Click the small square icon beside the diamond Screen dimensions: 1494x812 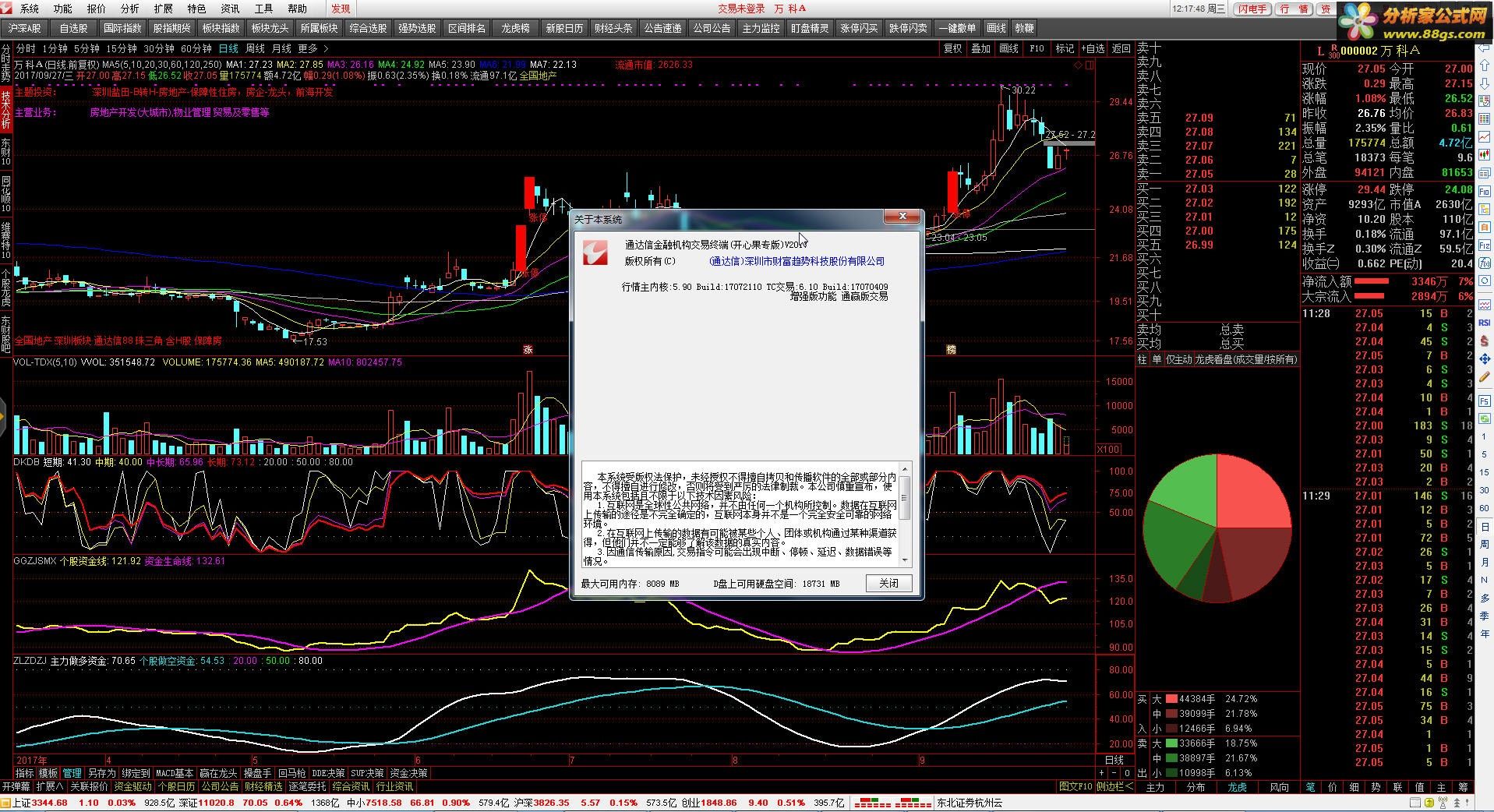coord(1090,65)
